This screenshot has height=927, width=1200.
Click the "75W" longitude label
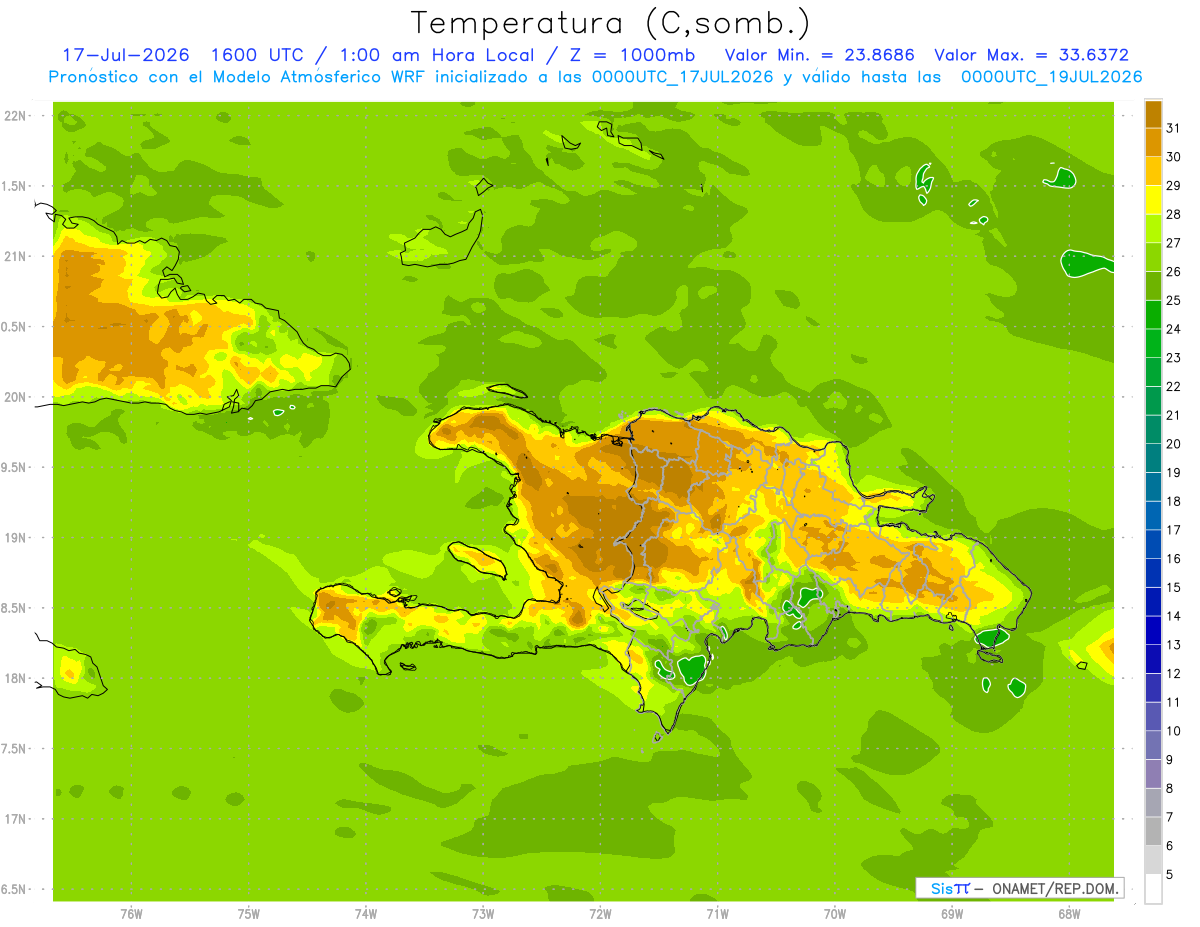pos(249,914)
